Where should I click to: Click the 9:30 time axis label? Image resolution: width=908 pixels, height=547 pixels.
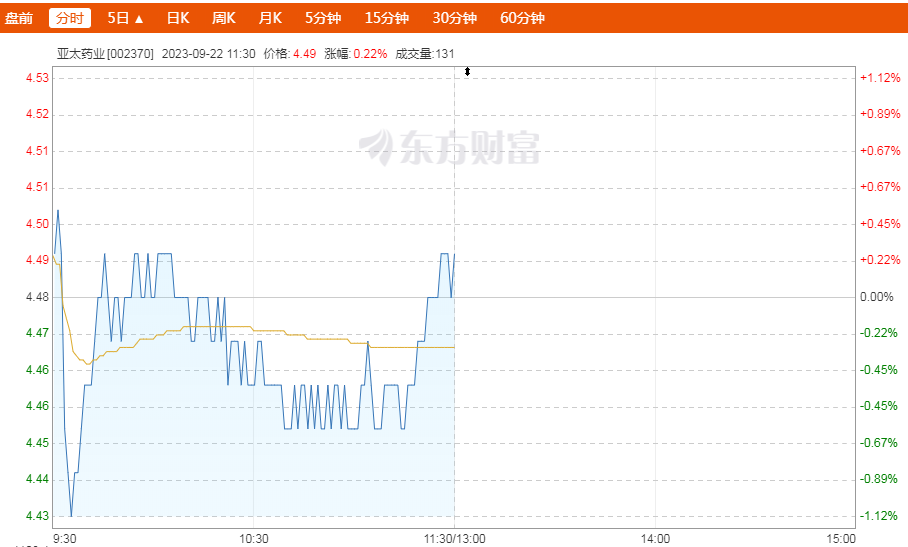point(64,539)
